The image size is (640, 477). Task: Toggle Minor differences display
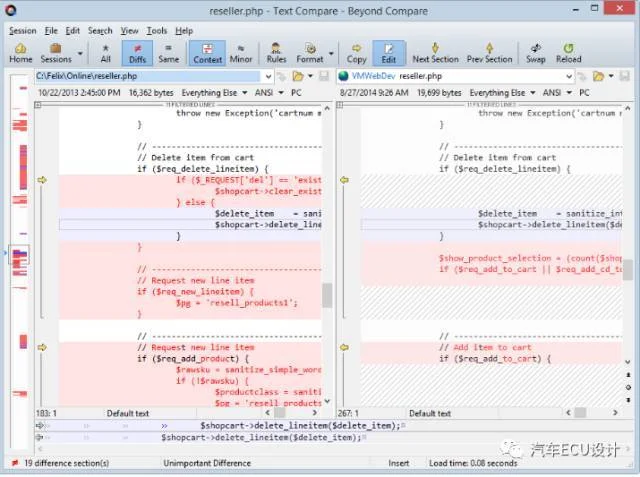pyautogui.click(x=241, y=53)
